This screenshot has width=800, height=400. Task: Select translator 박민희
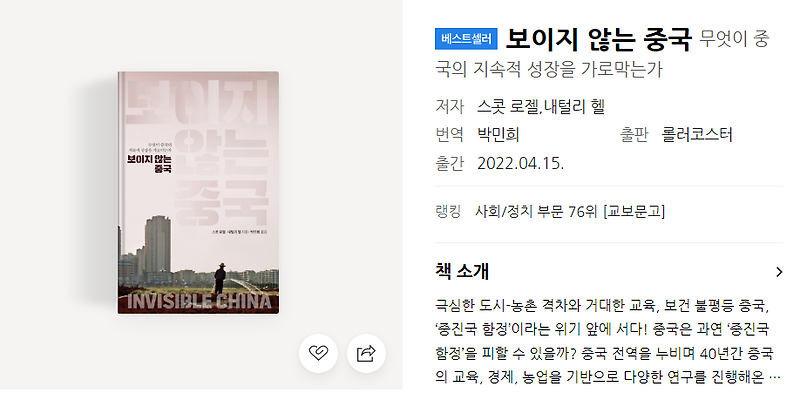pyautogui.click(x=498, y=135)
